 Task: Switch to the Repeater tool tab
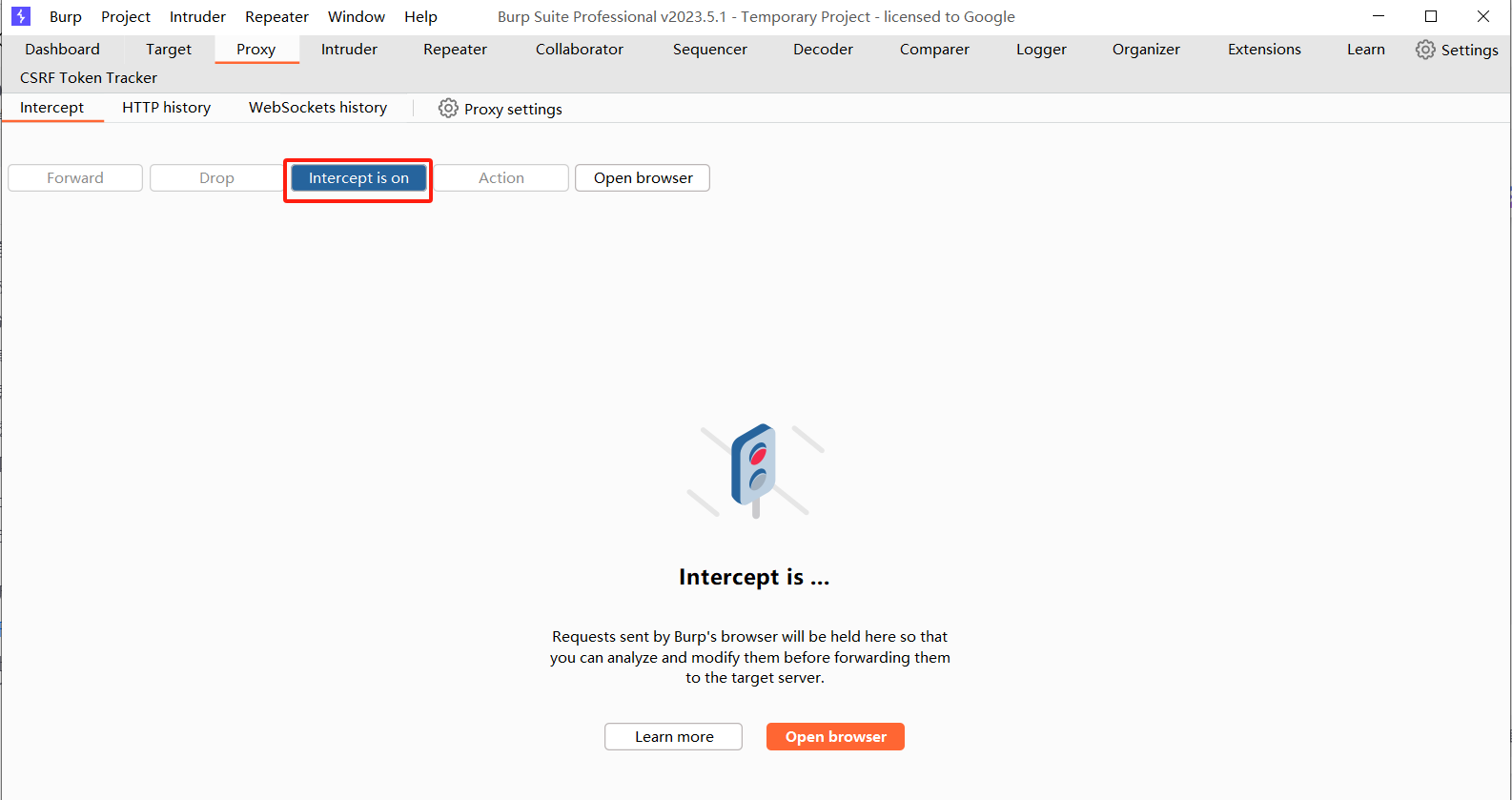pos(455,50)
